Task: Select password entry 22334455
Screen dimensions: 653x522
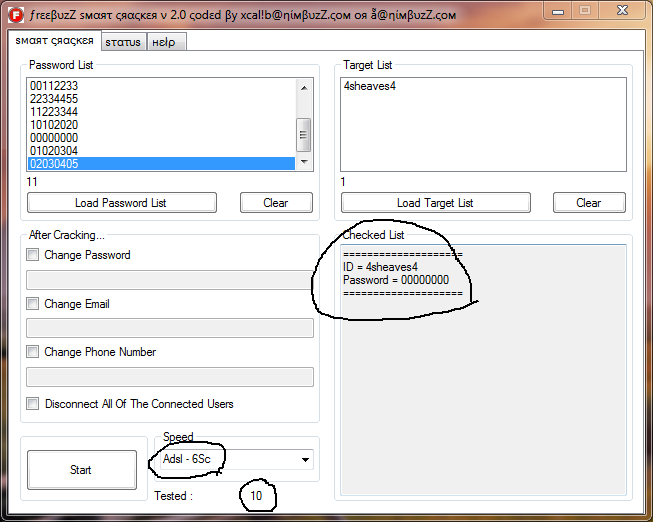Action: tap(162, 99)
